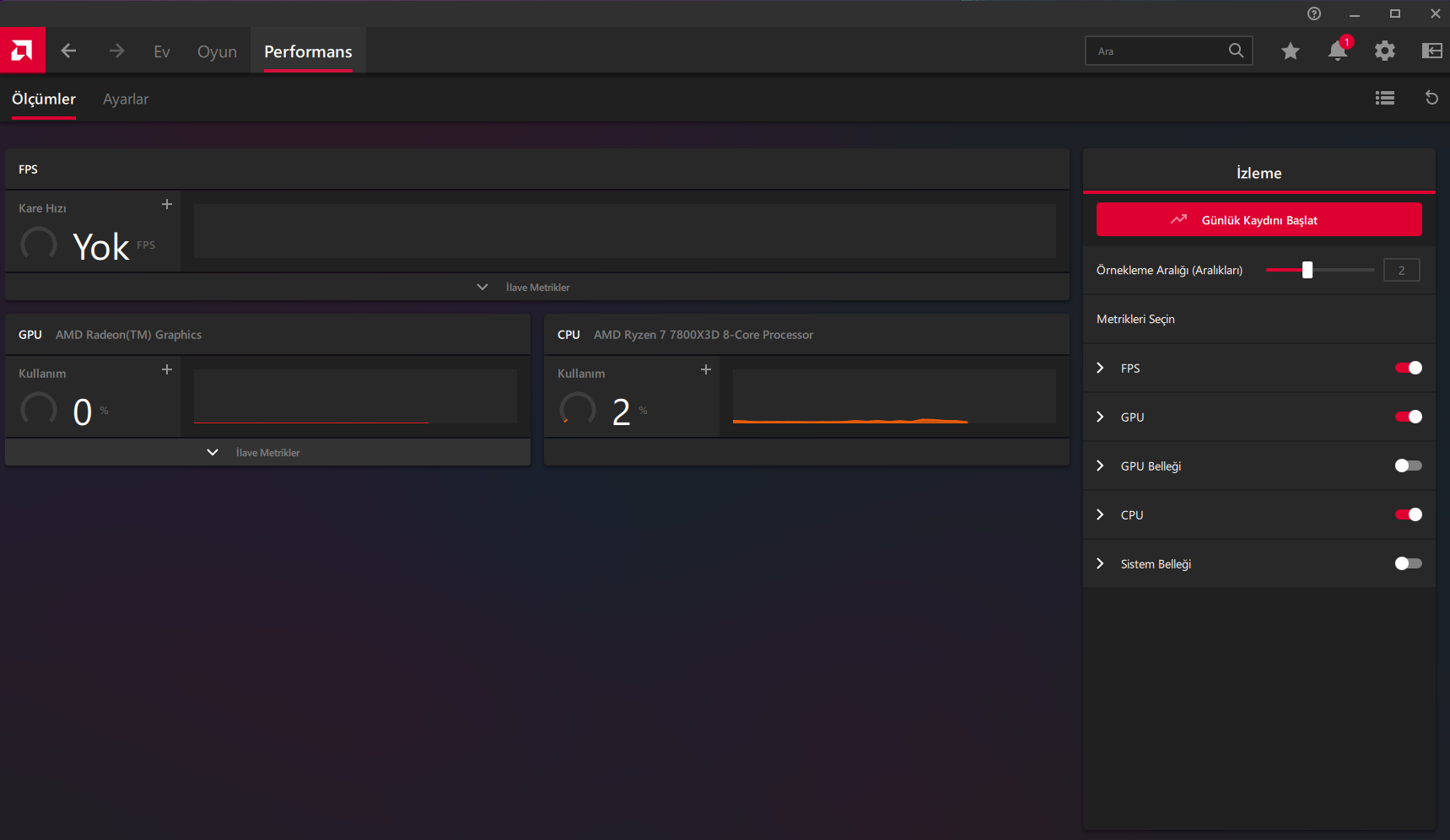The width and height of the screenshot is (1450, 840).
Task: Switch to the Ayarlar subtab
Action: tap(126, 99)
